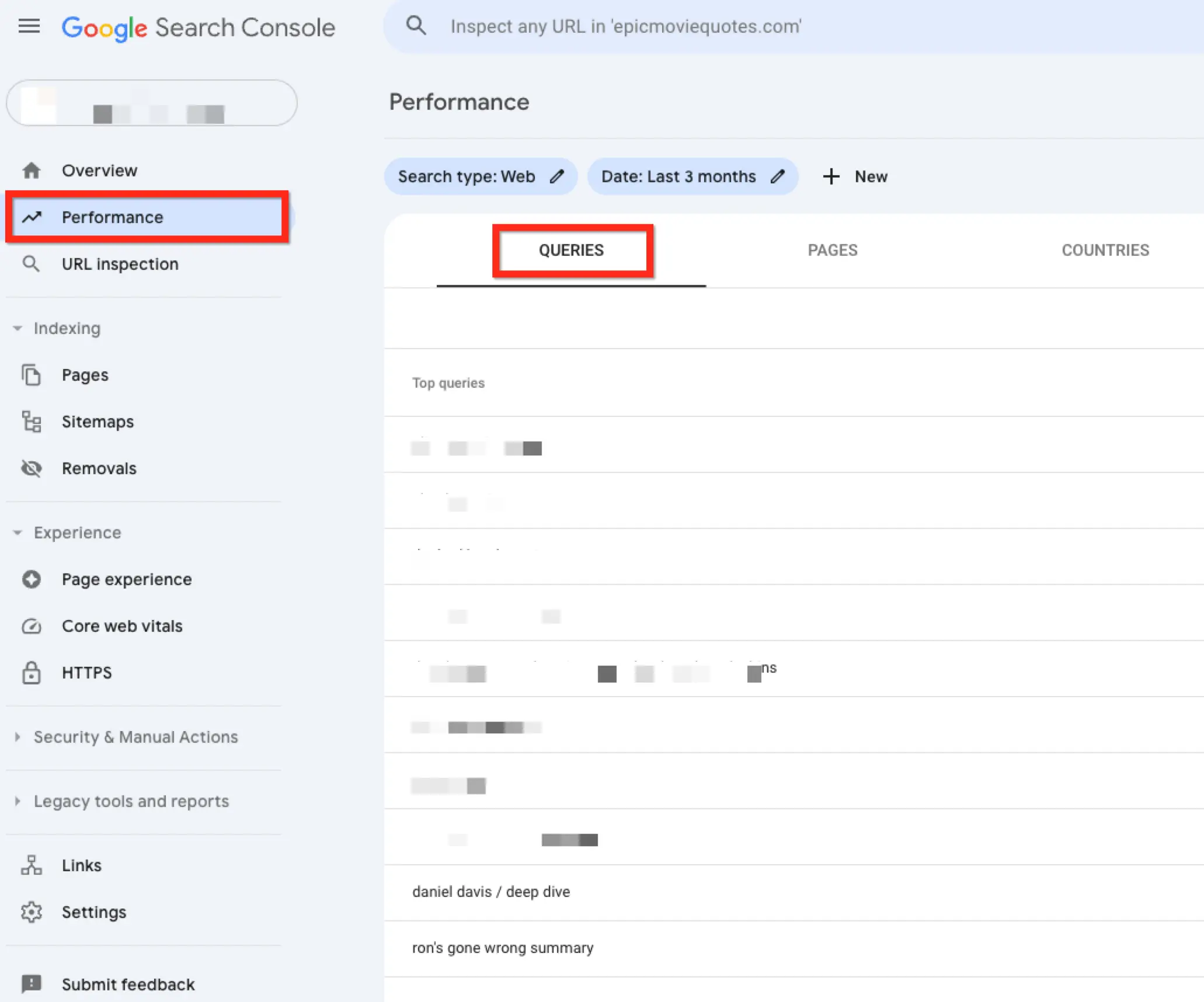Click the Overview home icon
Screen dimensions: 1204x1002
coord(32,171)
